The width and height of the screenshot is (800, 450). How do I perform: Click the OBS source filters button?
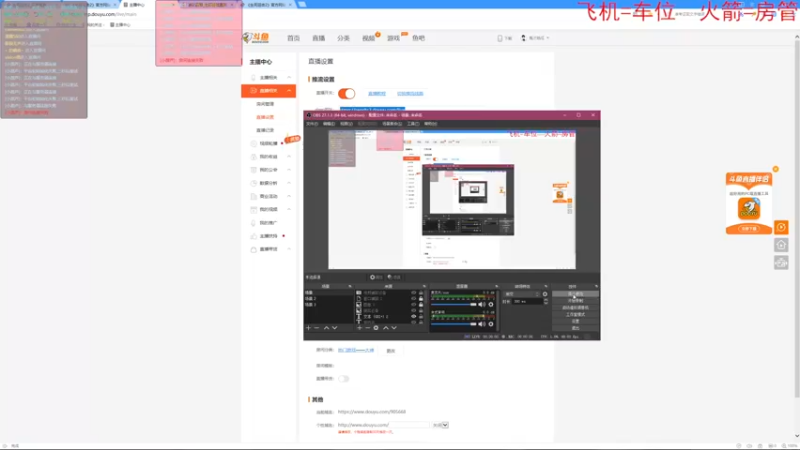click(x=394, y=277)
